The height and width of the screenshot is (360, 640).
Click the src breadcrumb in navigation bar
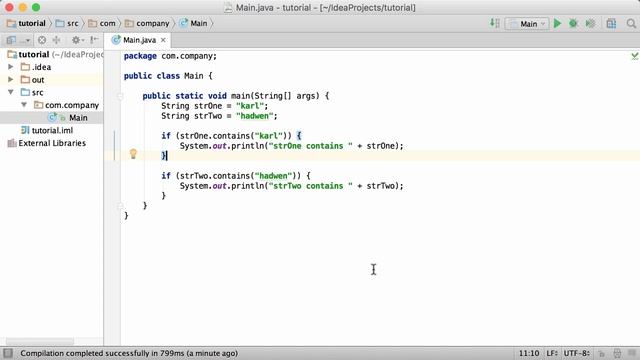pos(68,24)
